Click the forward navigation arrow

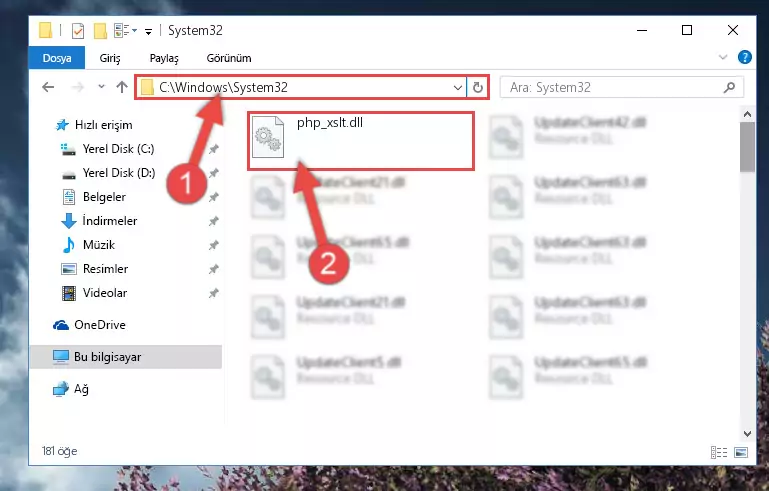[x=77, y=87]
